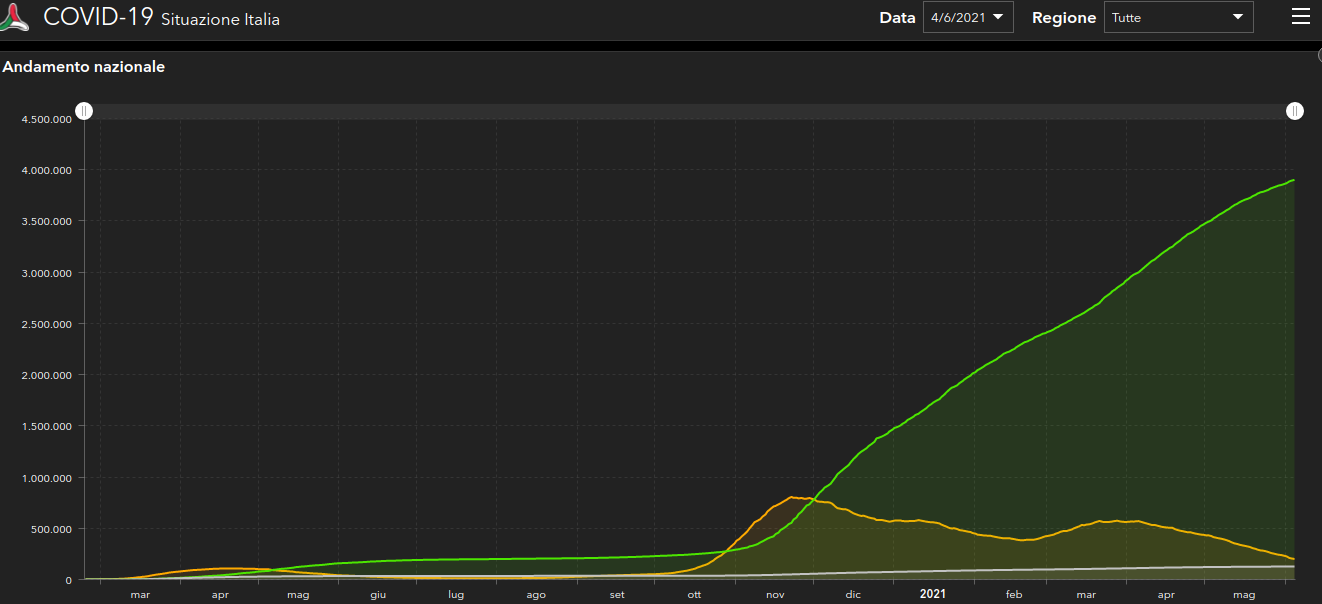Click the gray line's endpoint at the far right
The image size is (1322, 604).
[x=1294, y=566]
